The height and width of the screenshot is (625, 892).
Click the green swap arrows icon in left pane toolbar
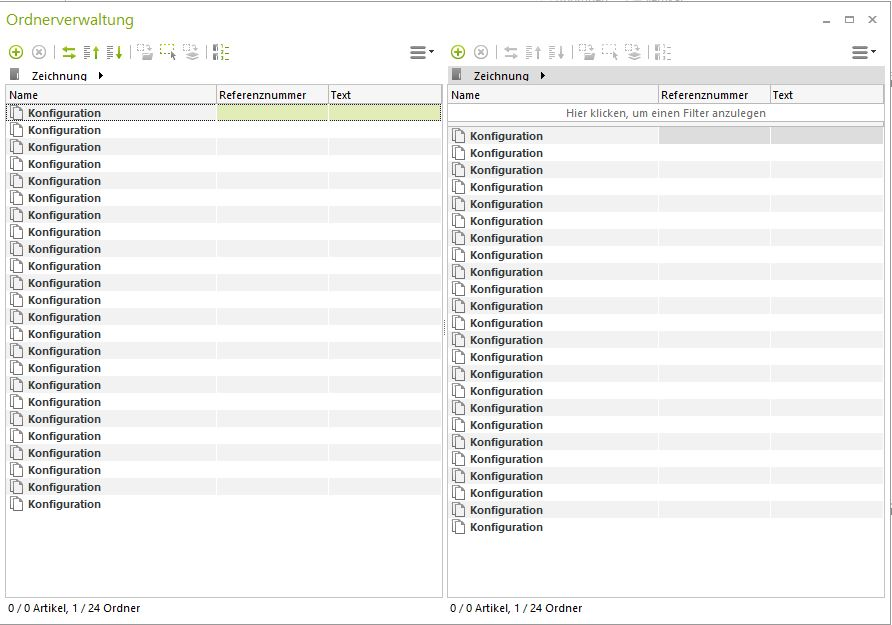coord(69,53)
